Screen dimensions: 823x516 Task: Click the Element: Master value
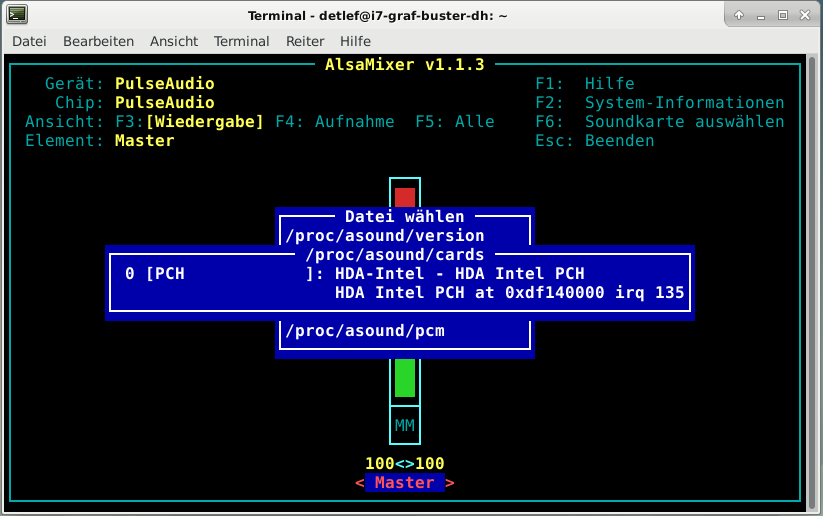(x=144, y=141)
